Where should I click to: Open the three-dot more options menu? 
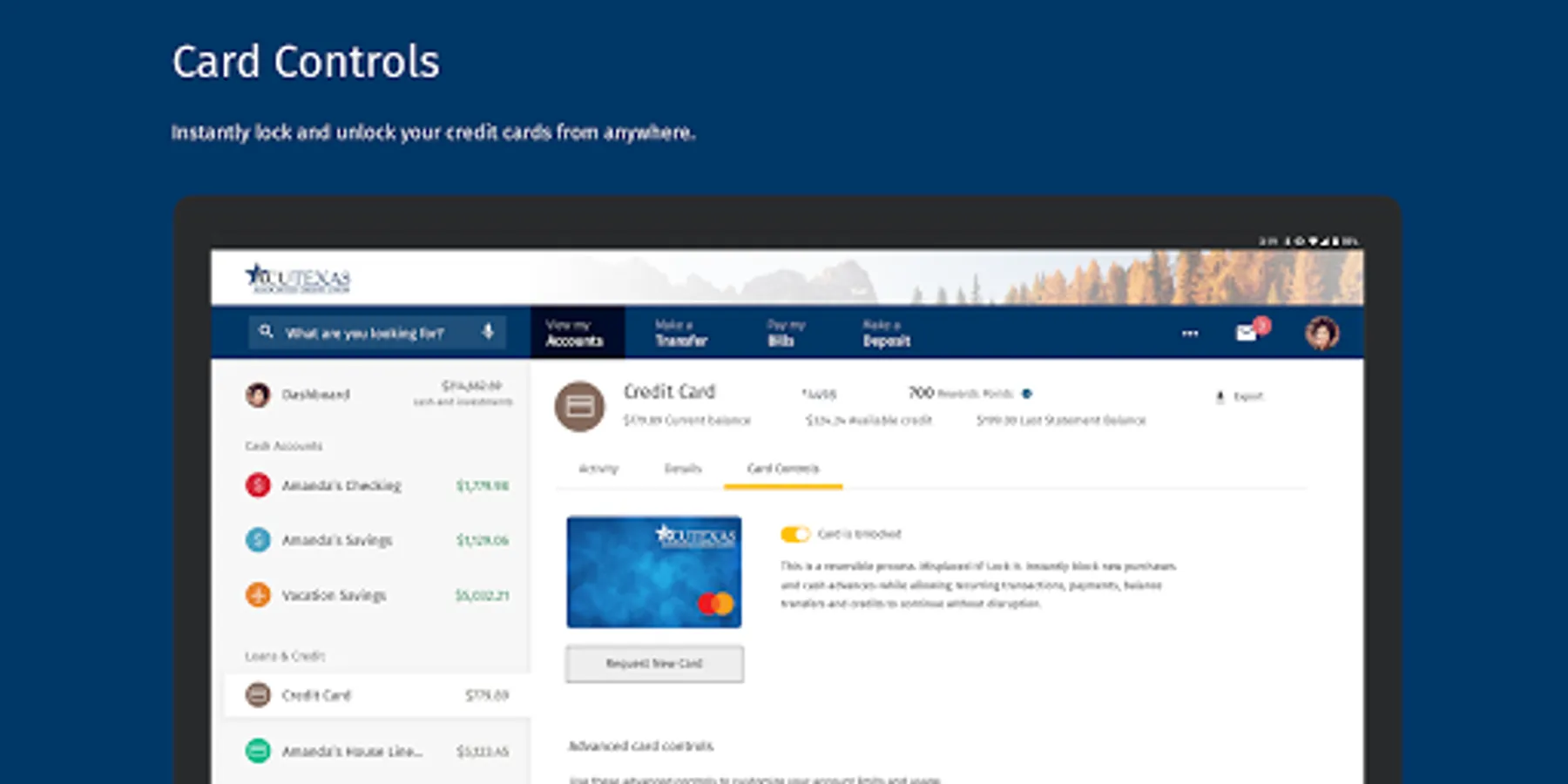click(1190, 333)
